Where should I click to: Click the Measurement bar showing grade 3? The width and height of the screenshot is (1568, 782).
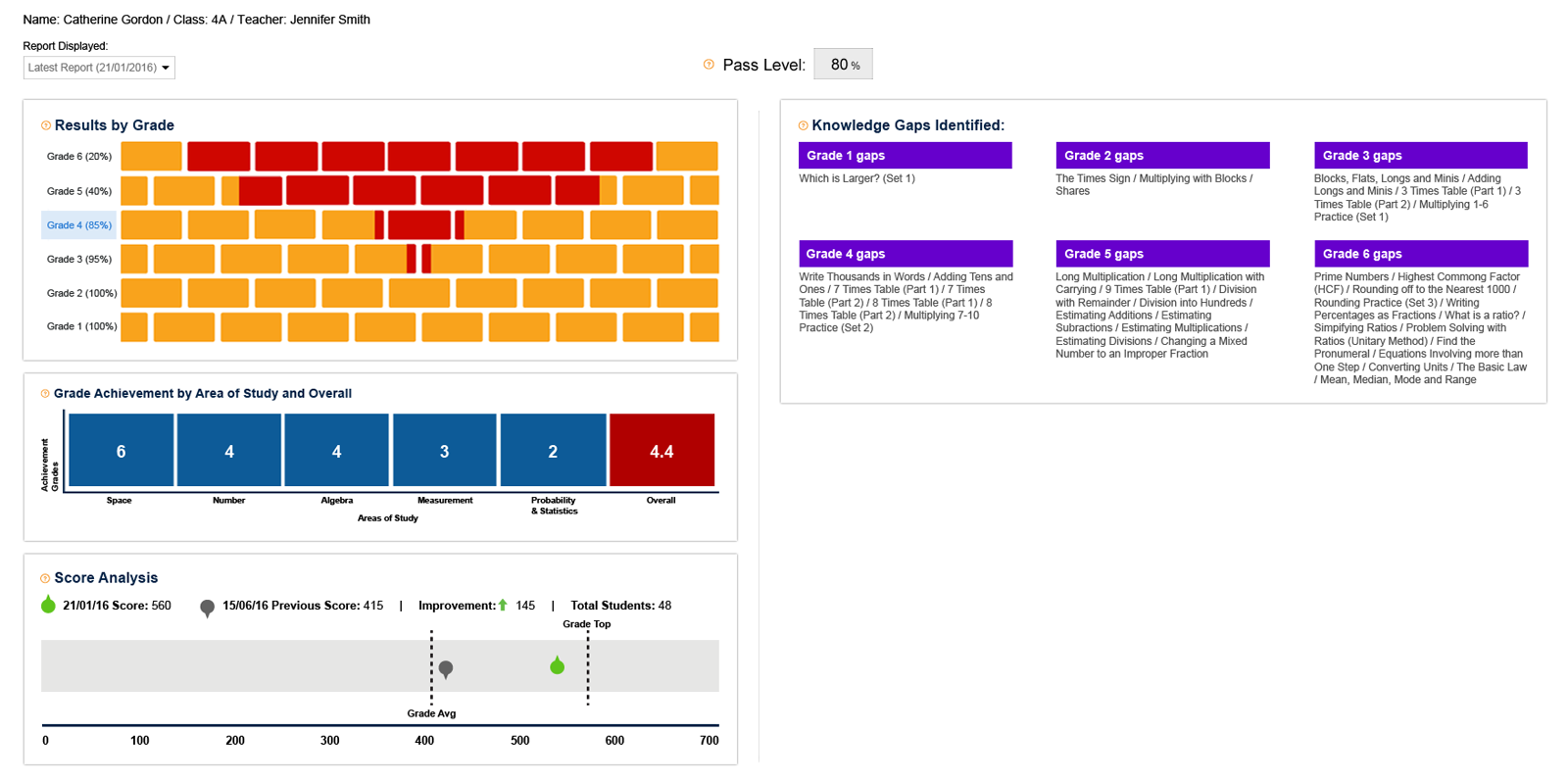point(445,451)
